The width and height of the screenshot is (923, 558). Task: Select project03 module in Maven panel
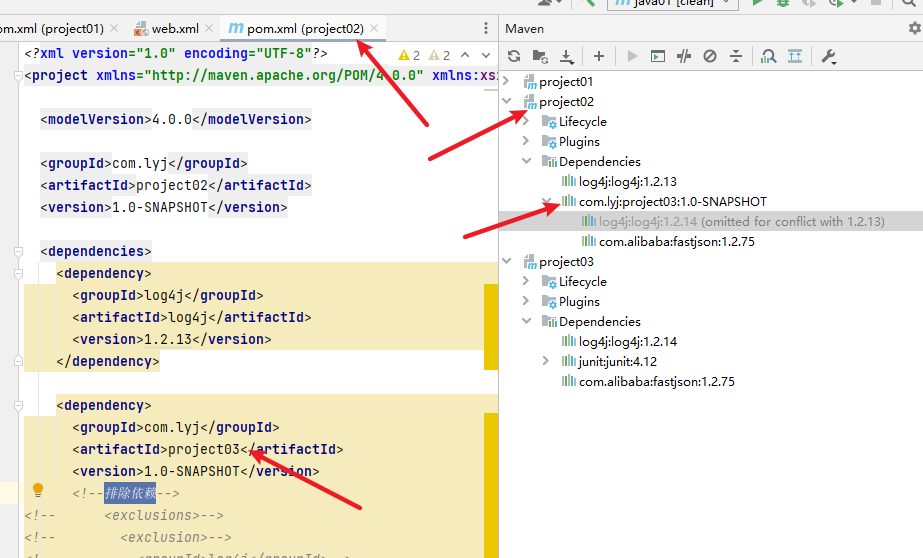tap(566, 261)
